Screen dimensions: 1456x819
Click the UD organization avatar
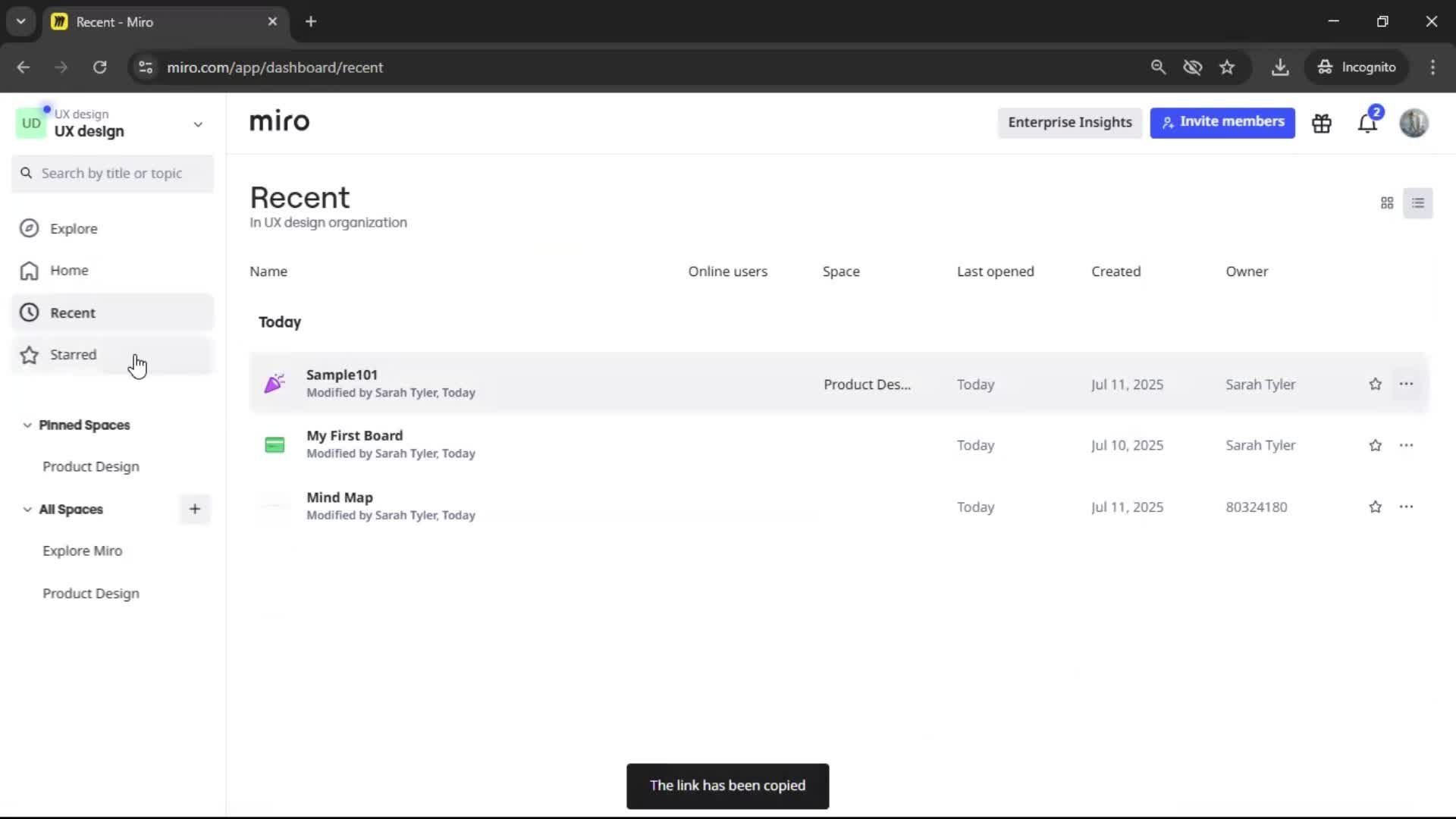click(31, 124)
